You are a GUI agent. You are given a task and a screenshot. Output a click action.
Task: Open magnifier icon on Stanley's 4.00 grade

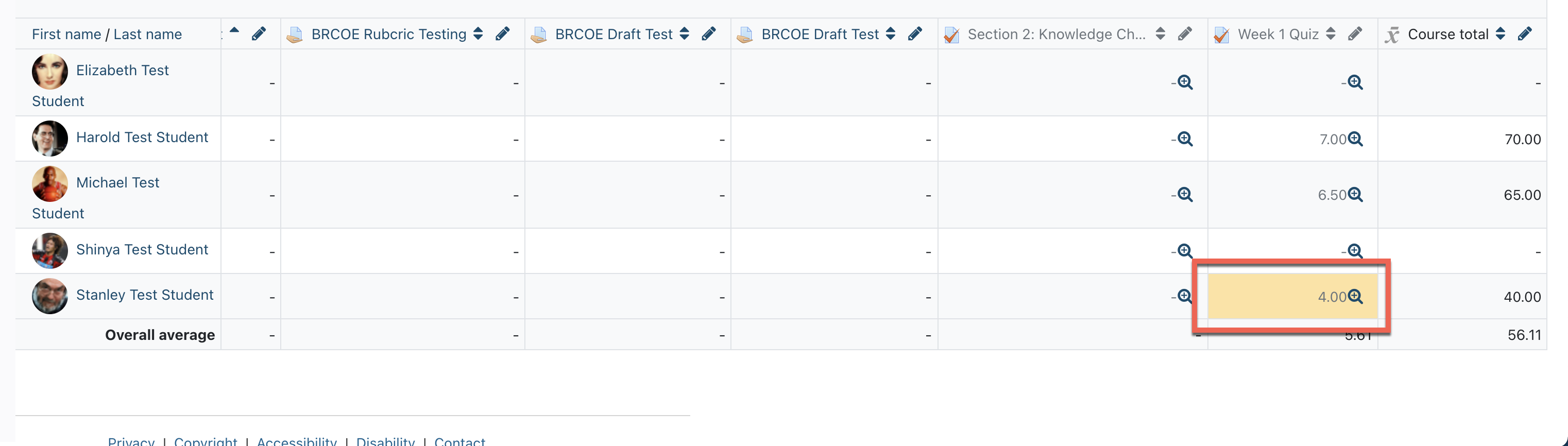coord(1356,296)
